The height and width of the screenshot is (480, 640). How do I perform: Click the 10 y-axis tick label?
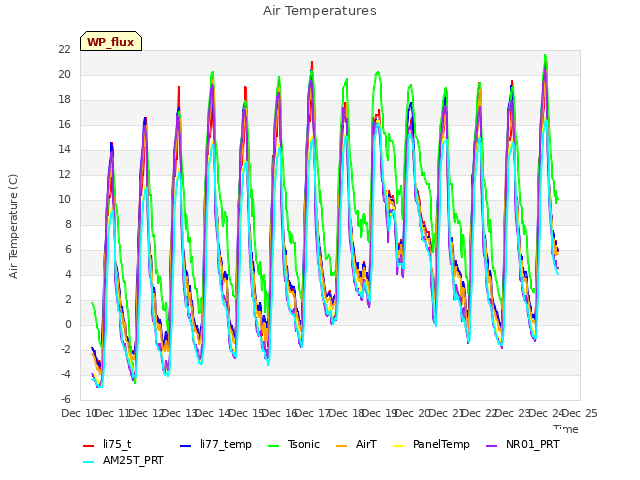(x=64, y=200)
